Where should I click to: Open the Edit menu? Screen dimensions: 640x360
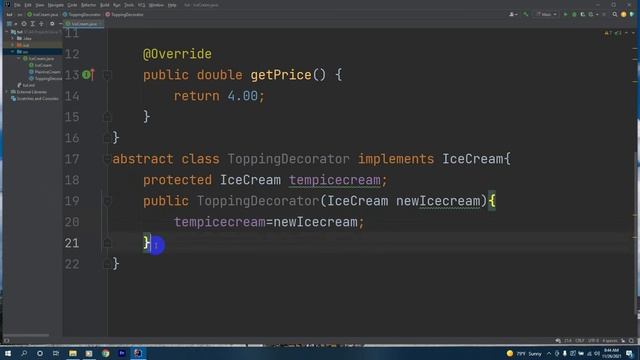(x=28, y=5)
